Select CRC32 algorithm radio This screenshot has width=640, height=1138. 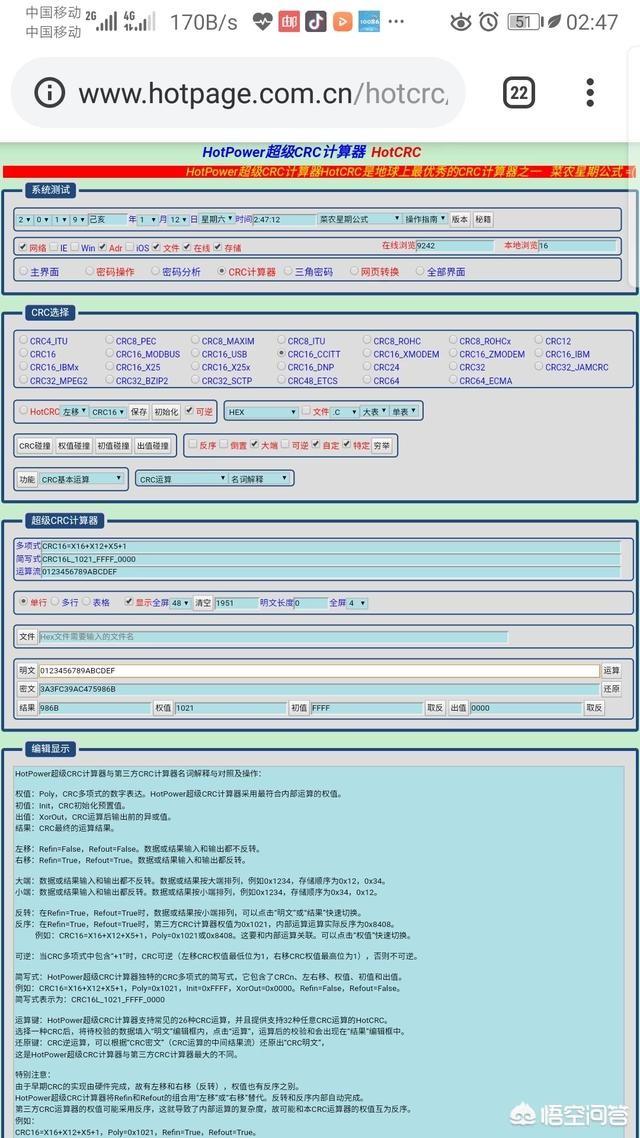click(453, 367)
